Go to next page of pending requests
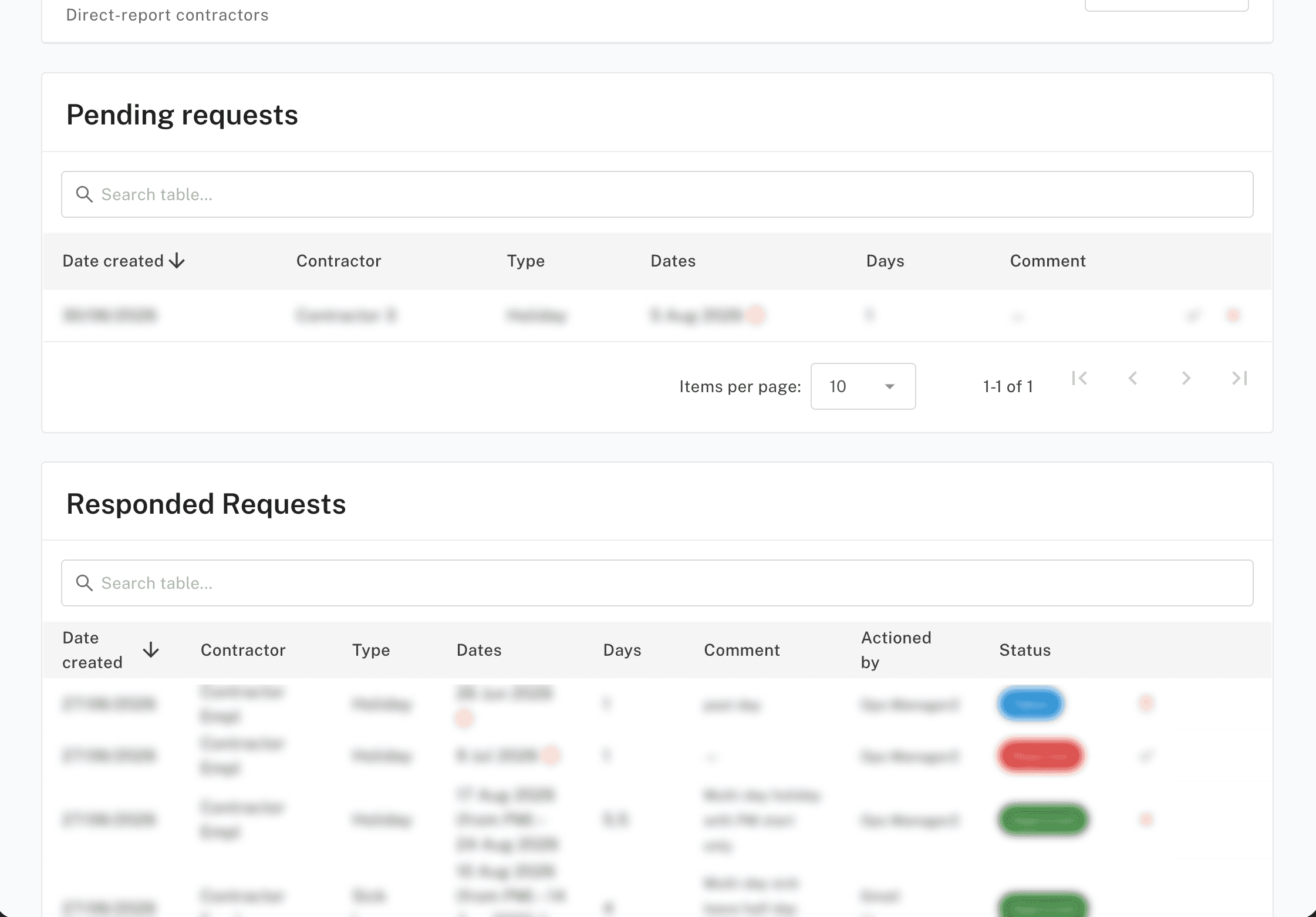The image size is (1316, 917). point(1186,378)
